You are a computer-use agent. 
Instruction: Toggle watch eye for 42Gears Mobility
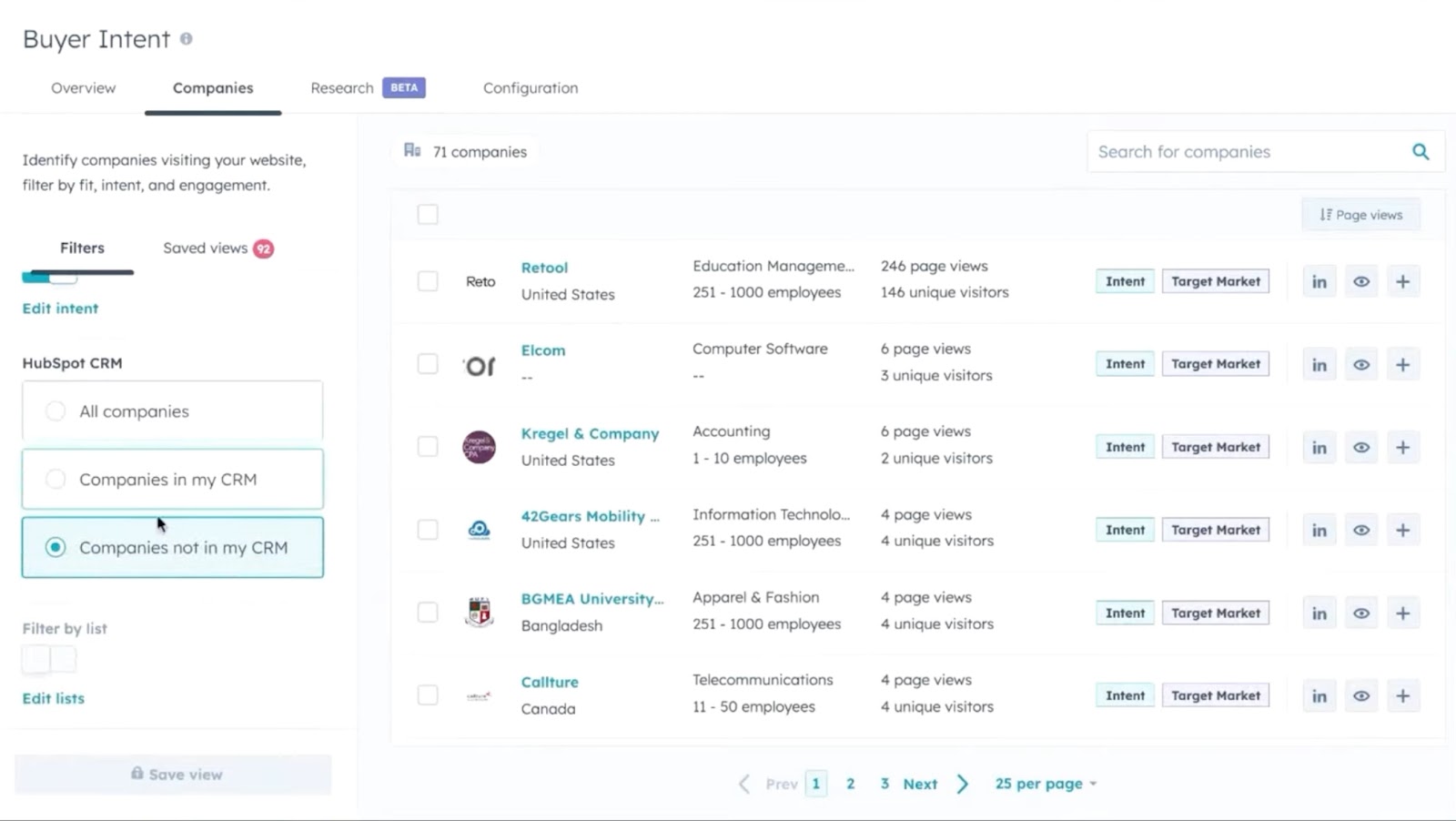[x=1361, y=531]
